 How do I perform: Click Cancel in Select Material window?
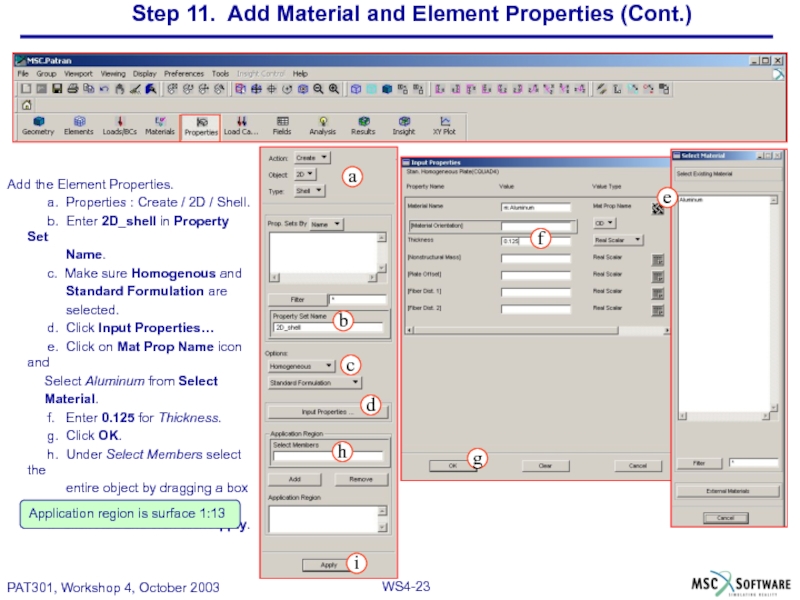[x=726, y=518]
